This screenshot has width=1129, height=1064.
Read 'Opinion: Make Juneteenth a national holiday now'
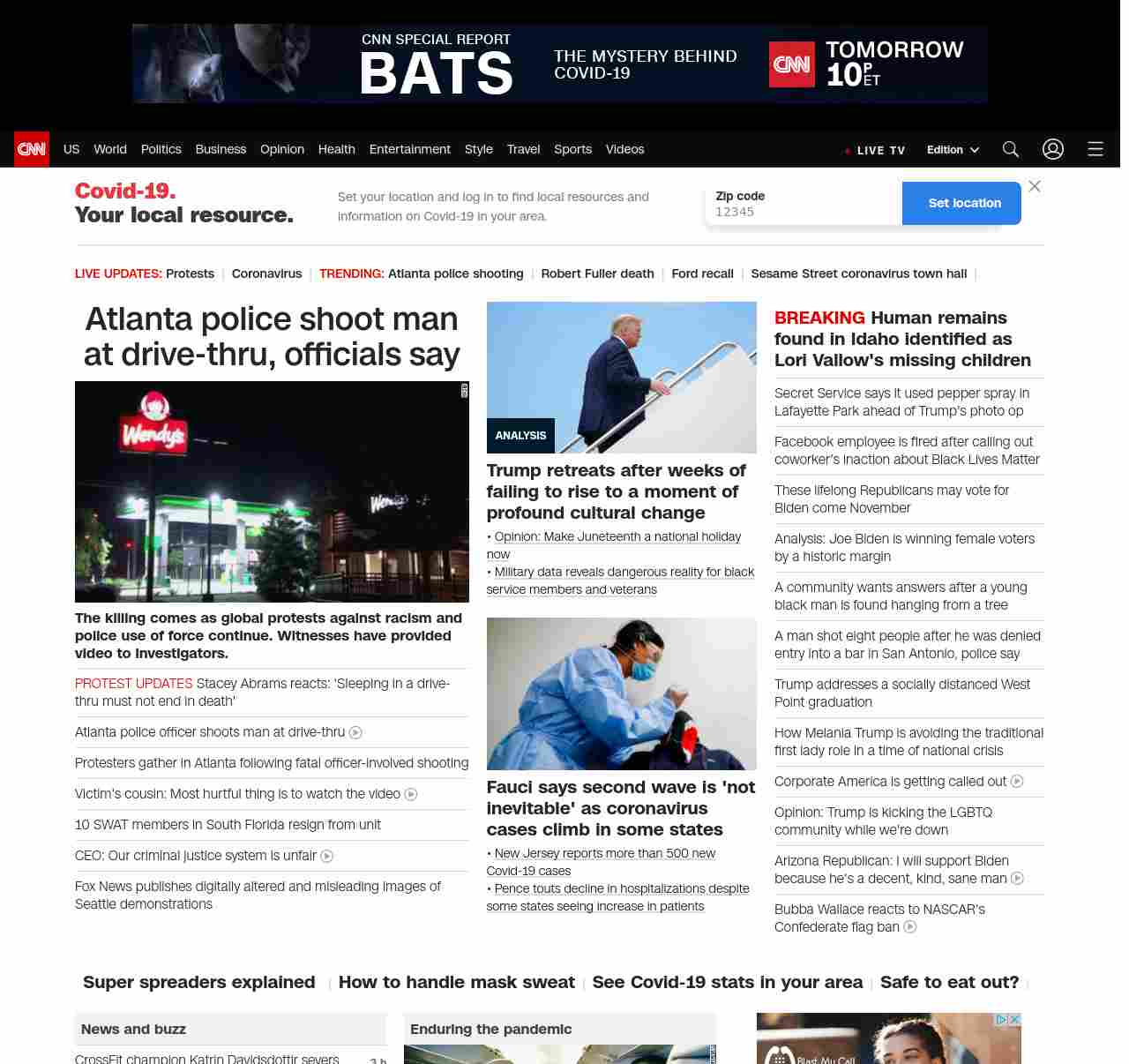tap(617, 537)
